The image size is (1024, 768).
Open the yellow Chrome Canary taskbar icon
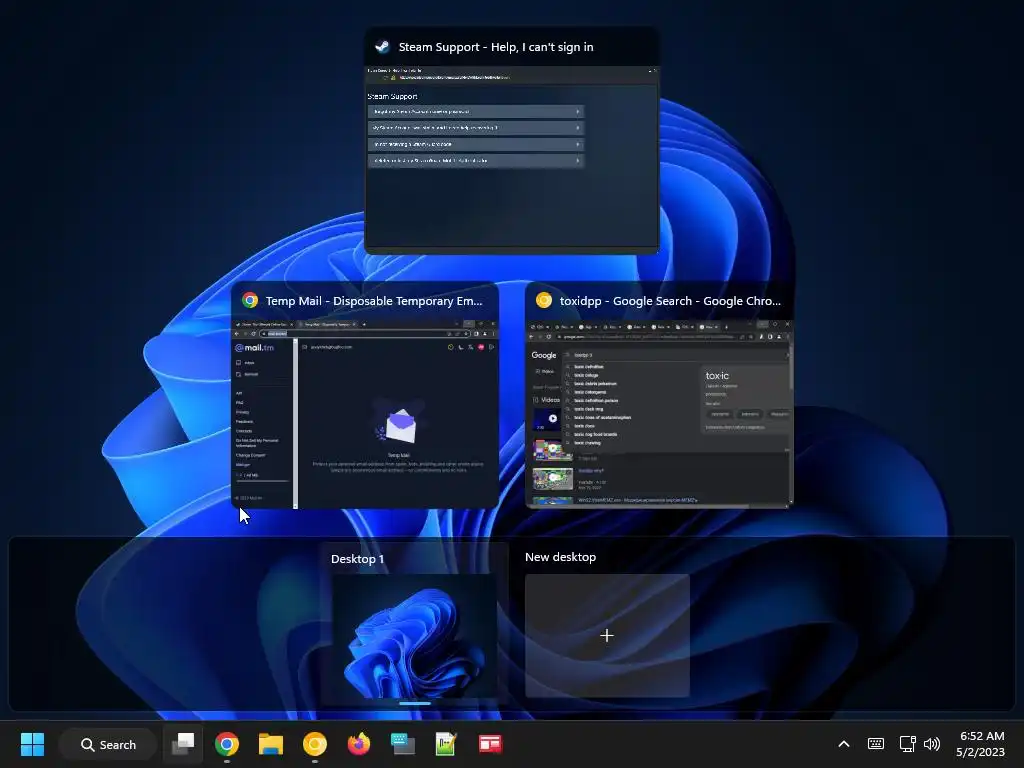(x=315, y=744)
